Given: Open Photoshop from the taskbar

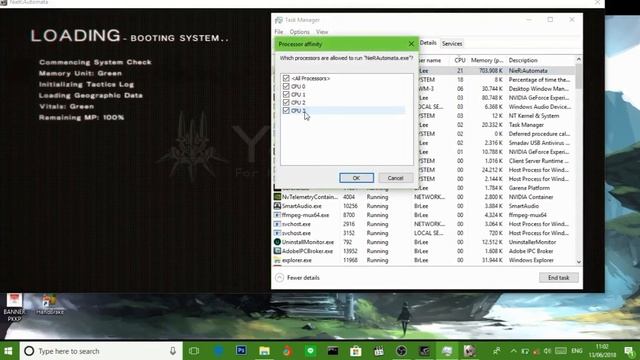Looking at the screenshot, I should tap(241, 351).
